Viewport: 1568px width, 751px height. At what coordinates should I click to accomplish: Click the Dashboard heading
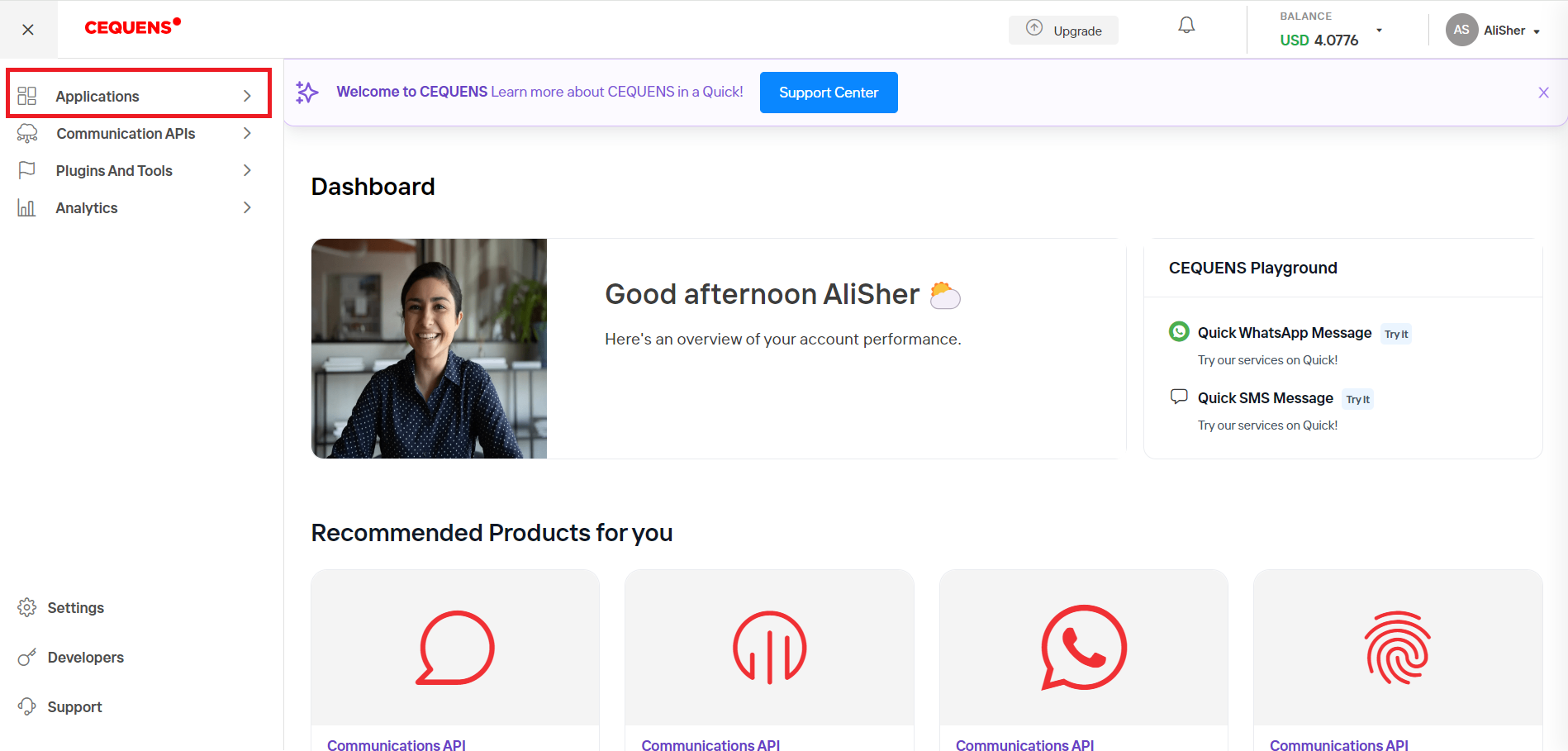373,187
